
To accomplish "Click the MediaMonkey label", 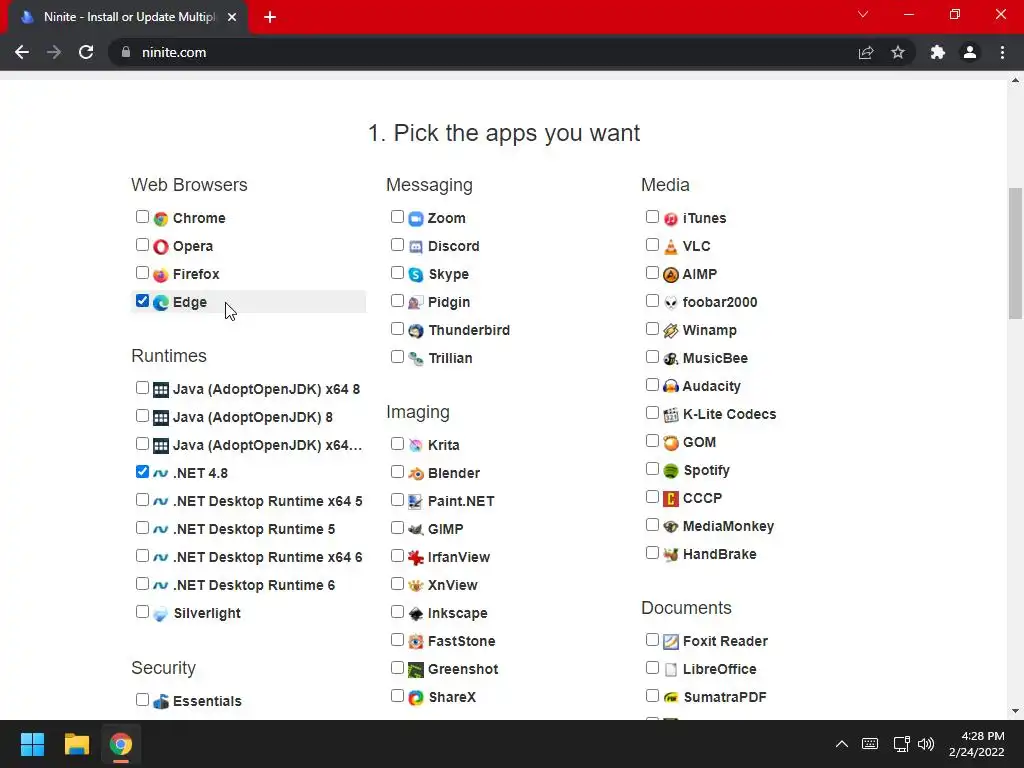I will tap(728, 526).
